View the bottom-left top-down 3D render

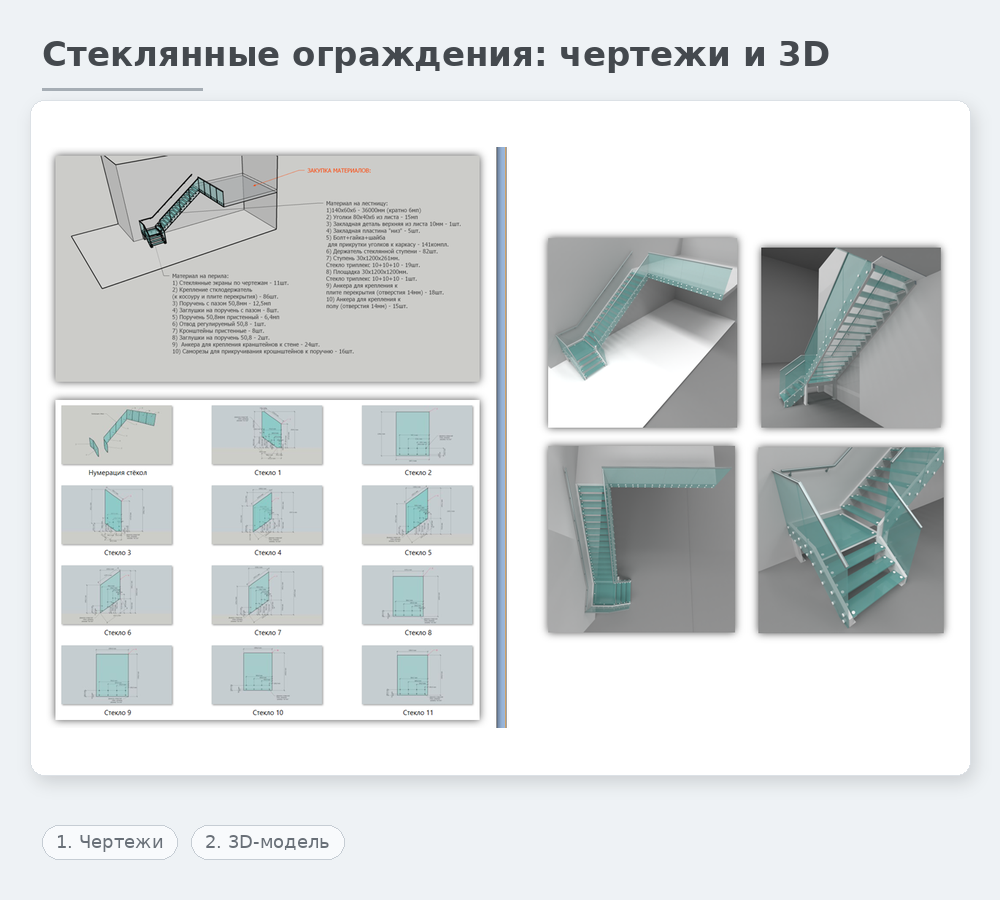pos(641,539)
